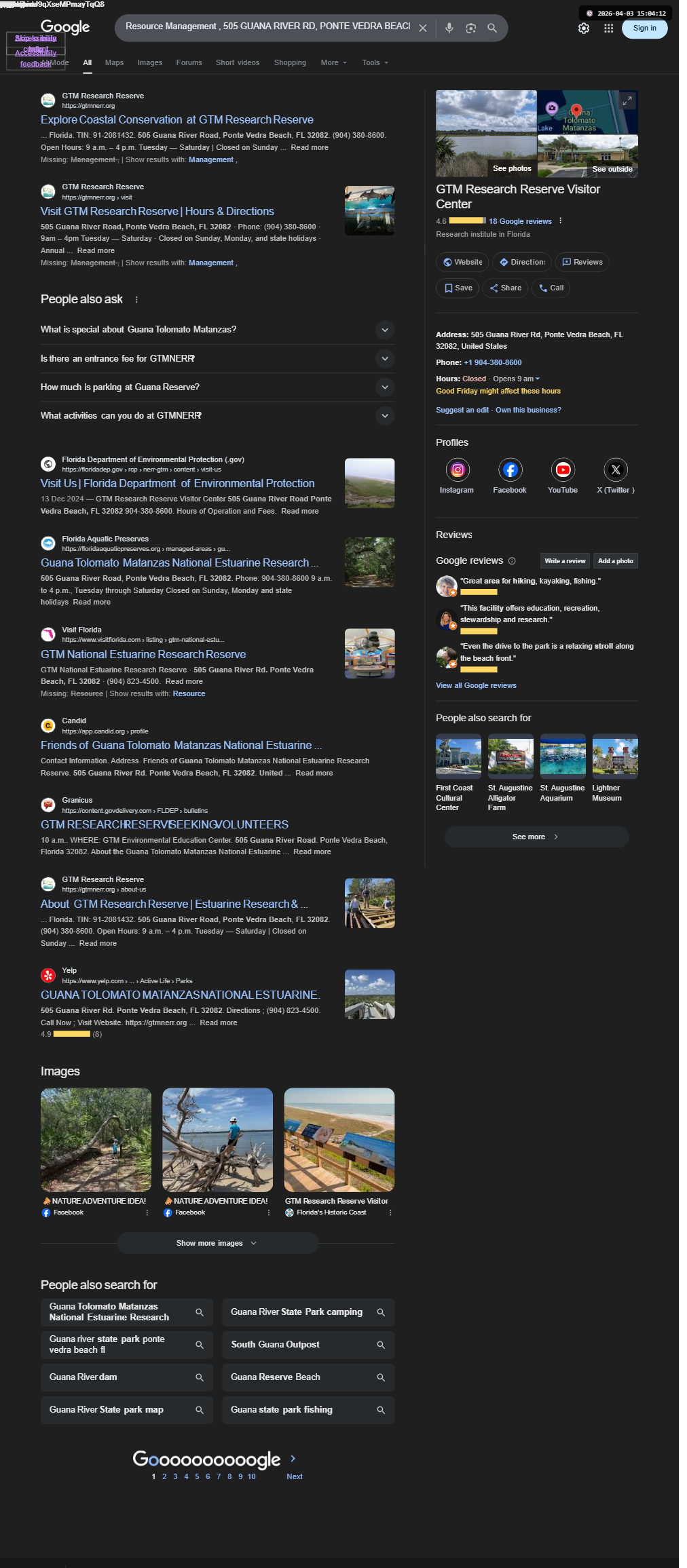Switch to the Shopping tab
The width and height of the screenshot is (687, 1568).
point(290,62)
